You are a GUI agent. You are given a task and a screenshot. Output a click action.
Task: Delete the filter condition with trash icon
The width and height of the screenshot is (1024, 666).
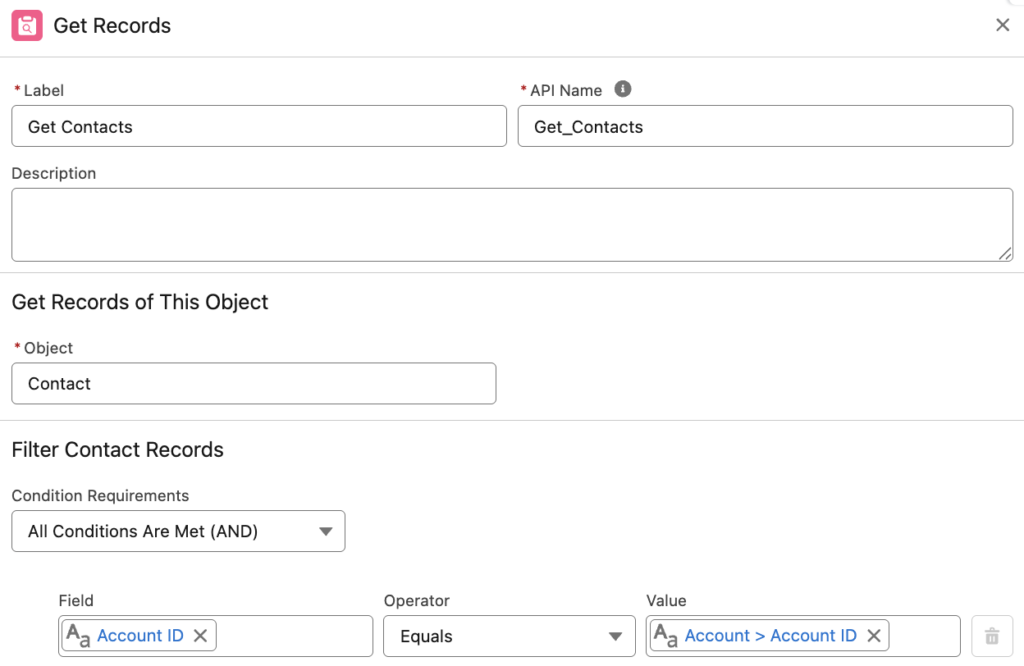(991, 635)
